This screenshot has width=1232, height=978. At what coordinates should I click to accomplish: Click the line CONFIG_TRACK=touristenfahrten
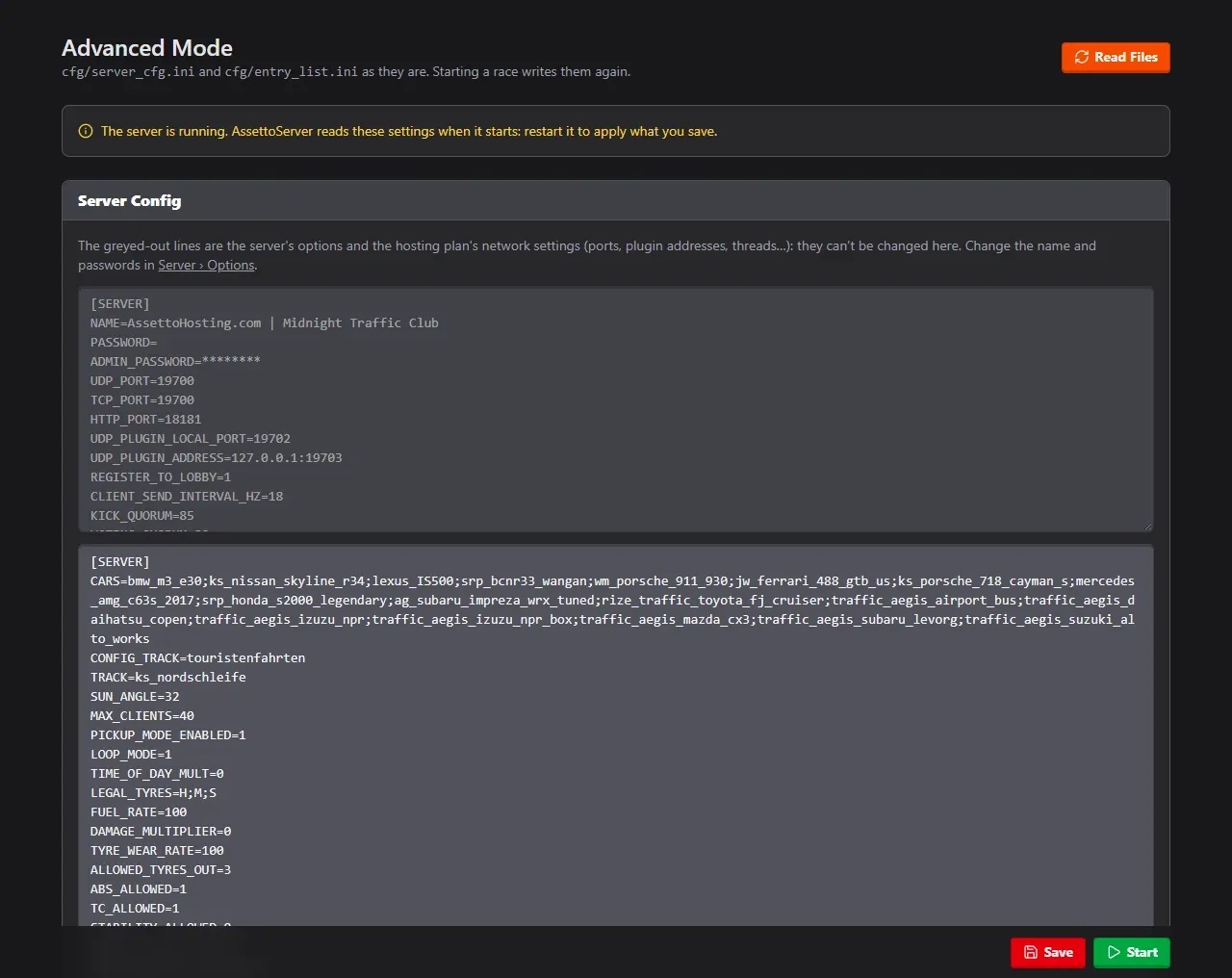[x=197, y=657]
